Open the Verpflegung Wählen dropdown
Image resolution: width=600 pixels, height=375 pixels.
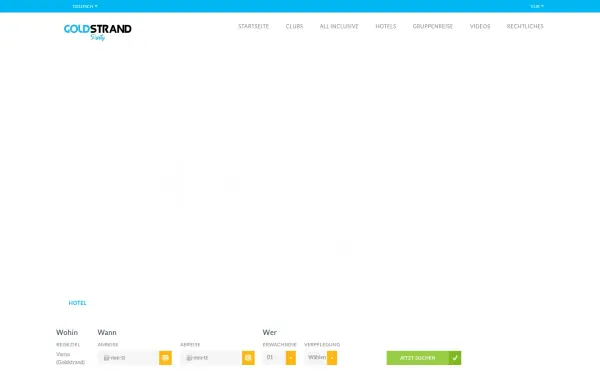click(321, 358)
